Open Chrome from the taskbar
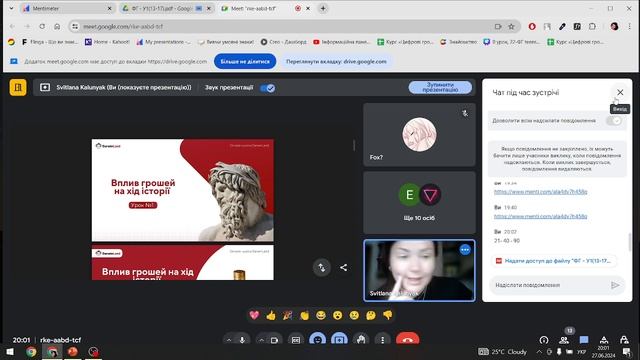 [31, 351]
